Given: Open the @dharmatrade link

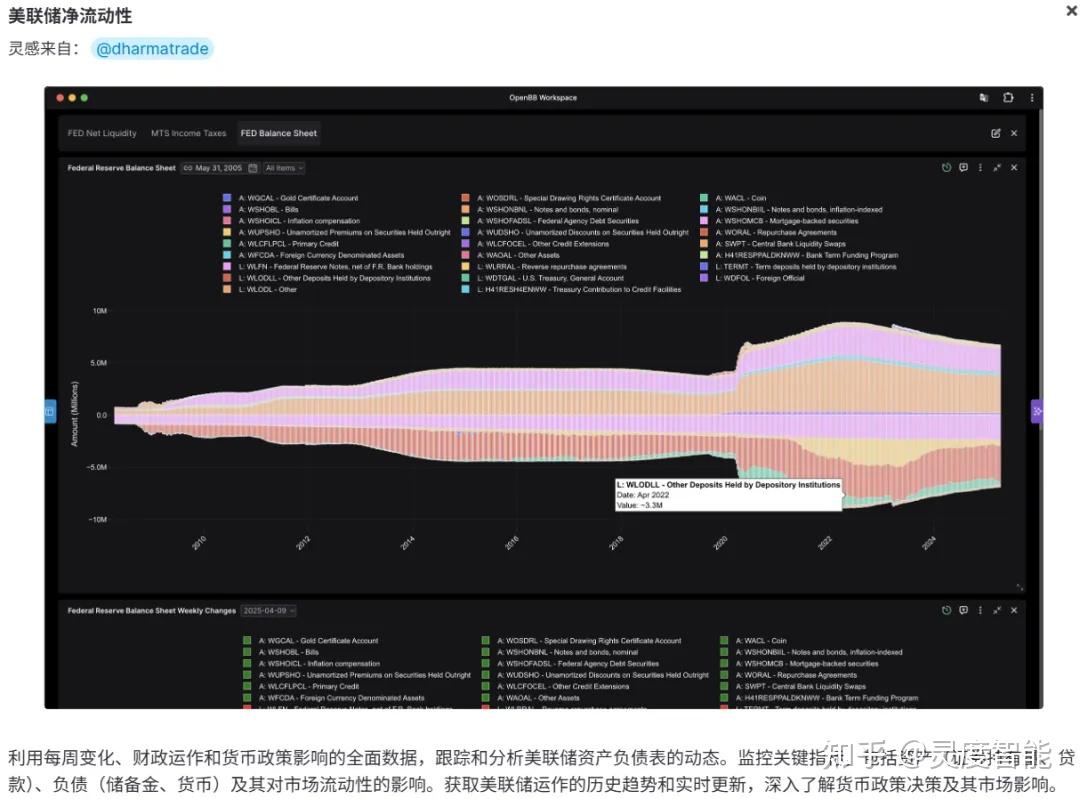Looking at the screenshot, I should [x=153, y=48].
